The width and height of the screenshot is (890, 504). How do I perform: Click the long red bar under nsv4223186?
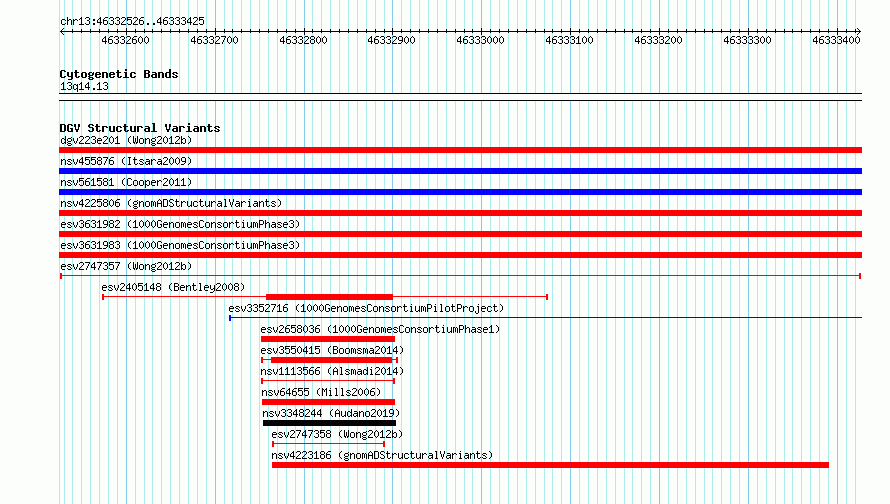tap(550, 465)
